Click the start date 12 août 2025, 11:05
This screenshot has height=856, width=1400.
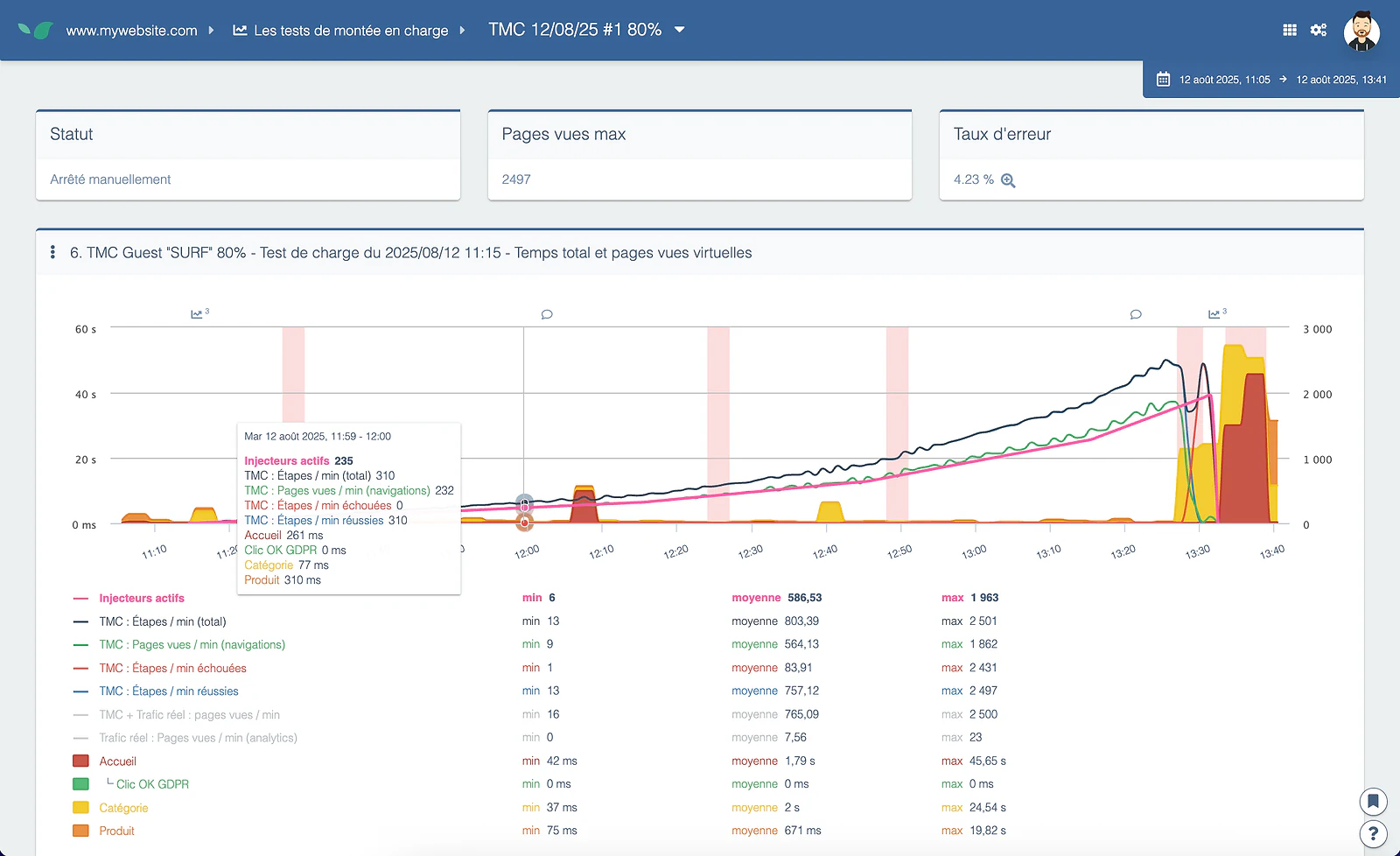point(1224,80)
